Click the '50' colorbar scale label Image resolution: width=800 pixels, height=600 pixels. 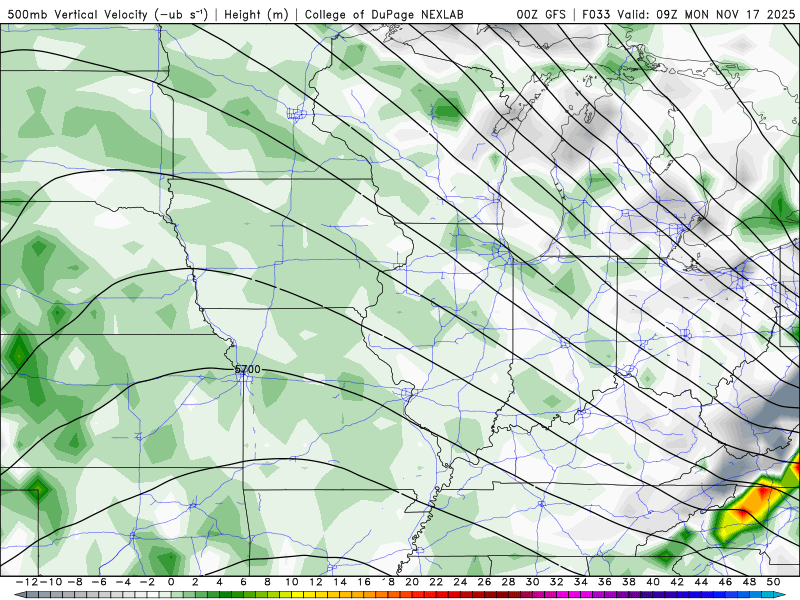(x=773, y=582)
